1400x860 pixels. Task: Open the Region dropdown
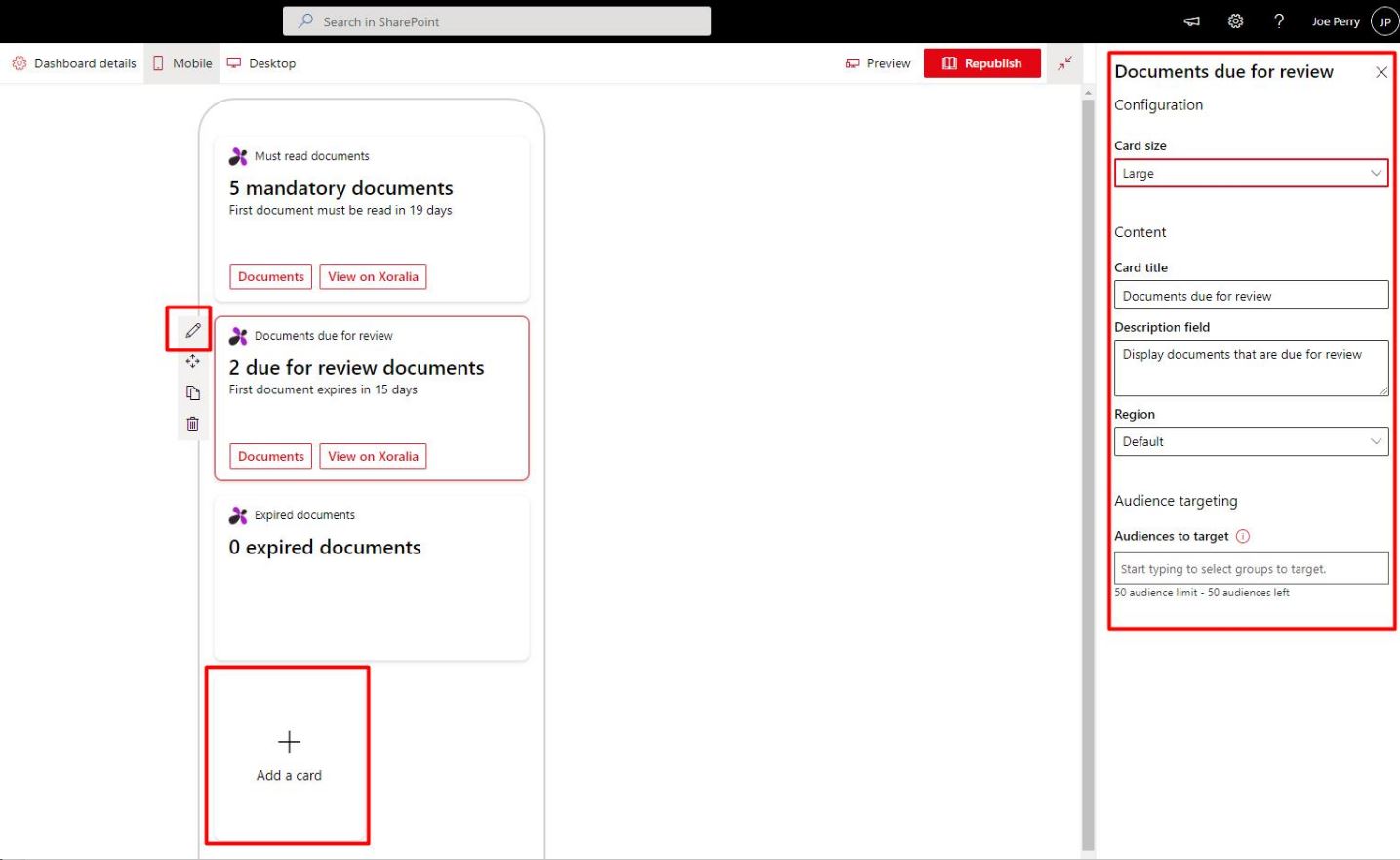[1251, 441]
